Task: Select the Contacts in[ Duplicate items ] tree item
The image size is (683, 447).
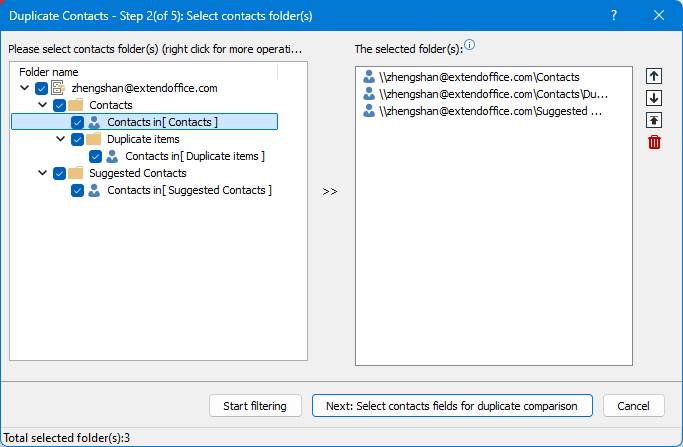Action: coord(194,156)
